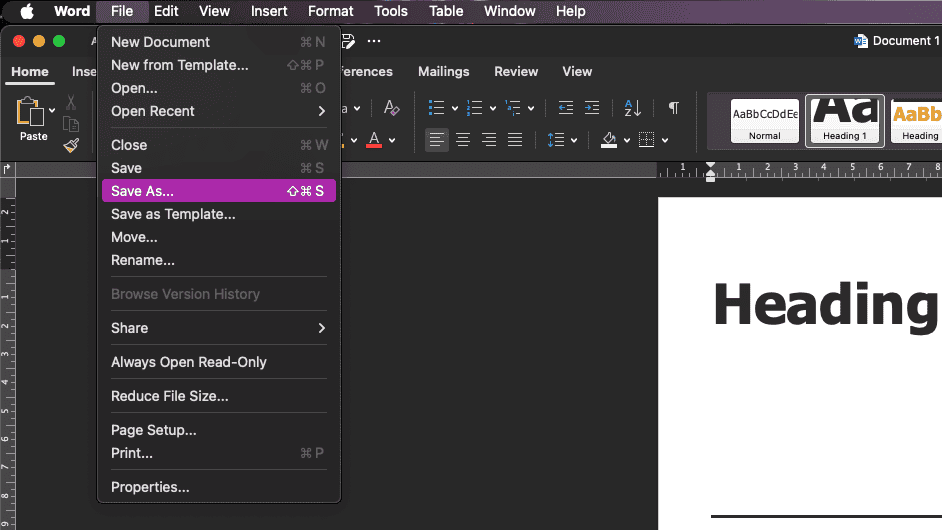The height and width of the screenshot is (530, 942).
Task: Click the Sort A-Z icon
Action: [x=633, y=108]
